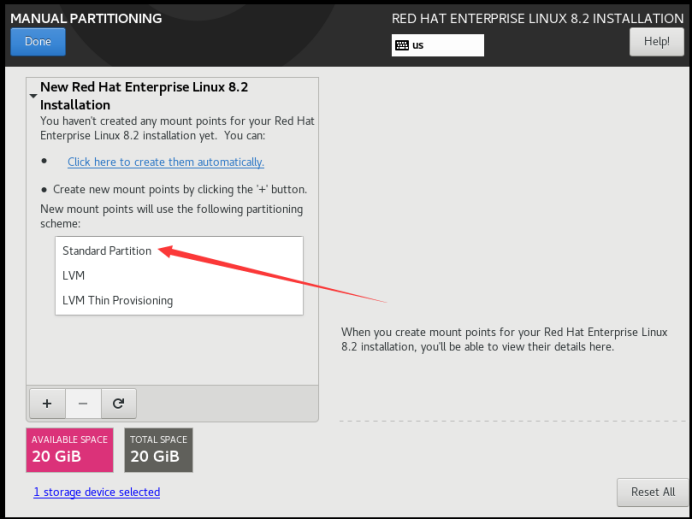Click the mount point details placeholder text
Screen dimensions: 692x519
tap(504, 339)
